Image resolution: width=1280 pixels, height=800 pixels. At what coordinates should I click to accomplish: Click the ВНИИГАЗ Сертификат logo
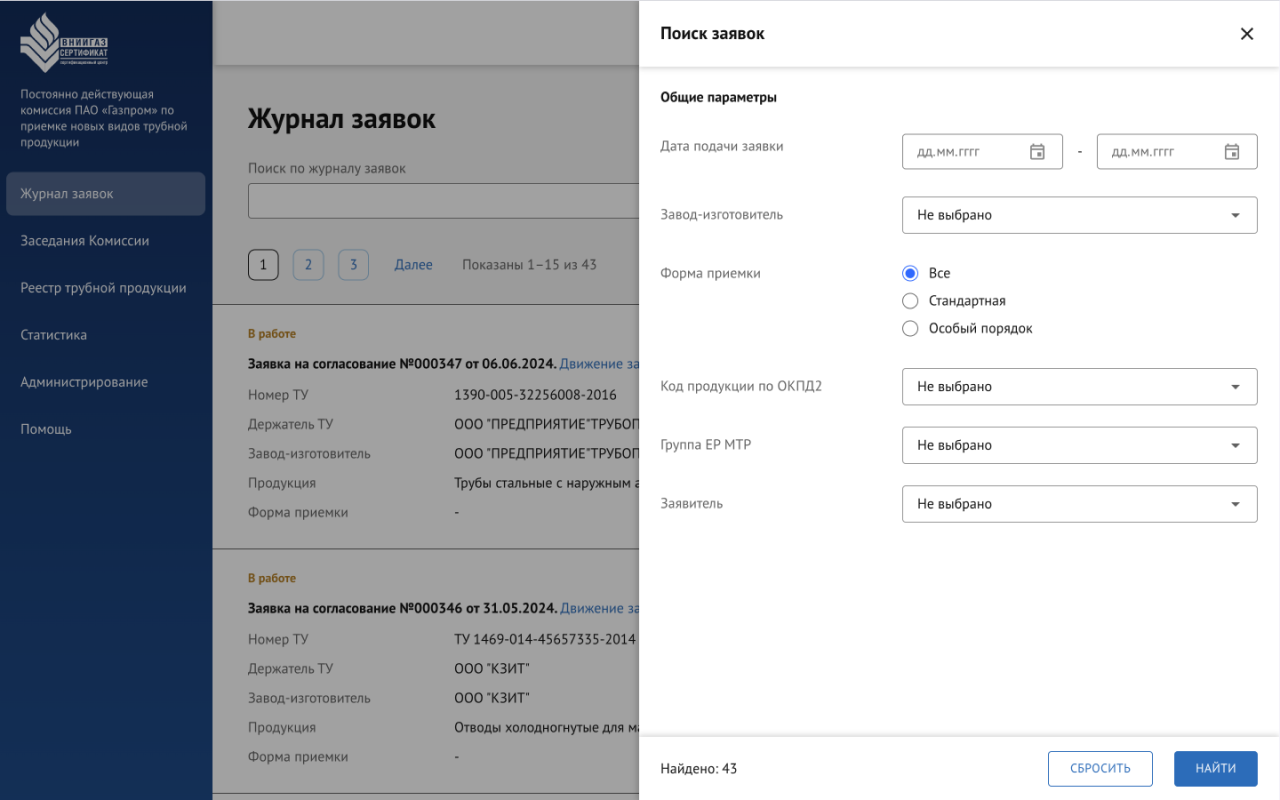tap(64, 43)
